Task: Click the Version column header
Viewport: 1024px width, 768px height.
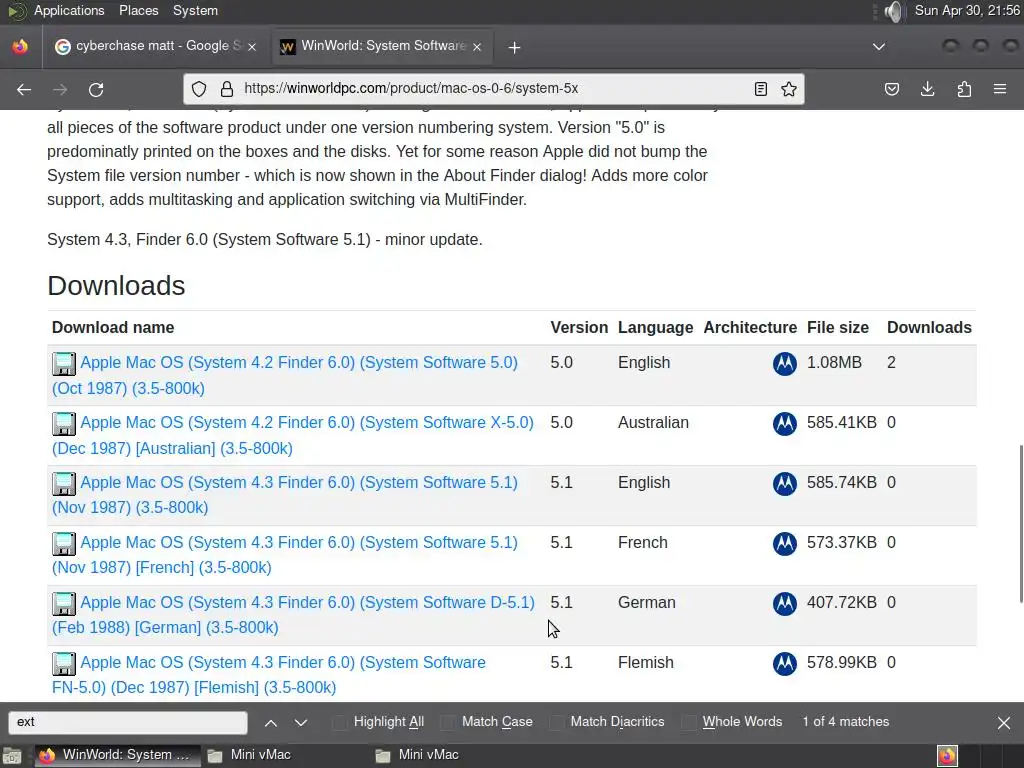Action: 579,328
